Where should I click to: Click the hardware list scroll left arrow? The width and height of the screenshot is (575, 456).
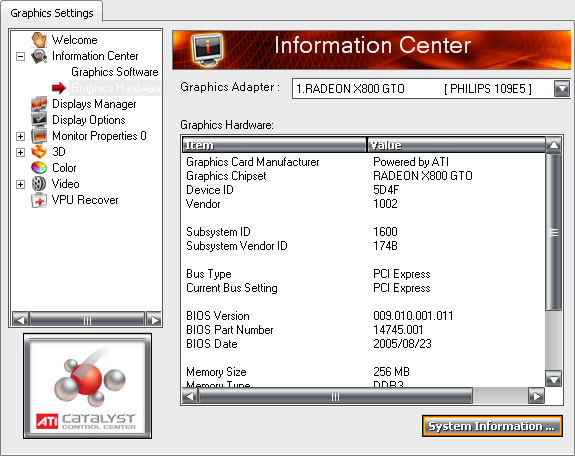(190, 397)
